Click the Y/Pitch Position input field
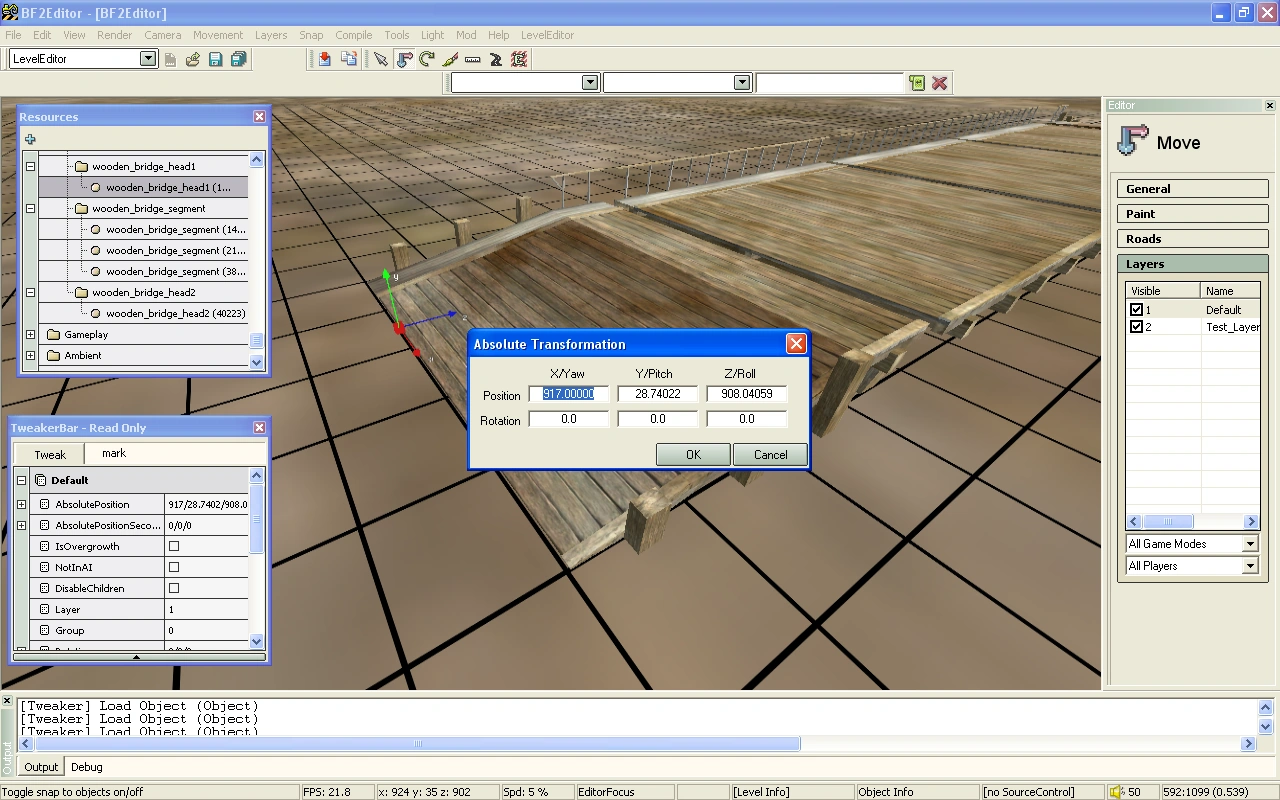This screenshot has height=800, width=1280. pos(657,394)
